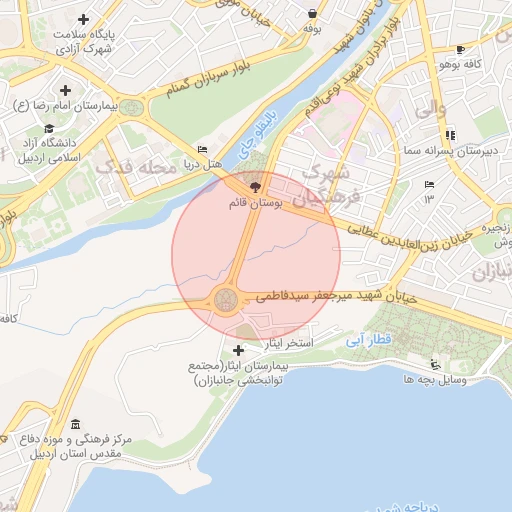Select the خیابان شهید میرجعفر سیدفاطمی street label
The height and width of the screenshot is (512, 512).
336,296
